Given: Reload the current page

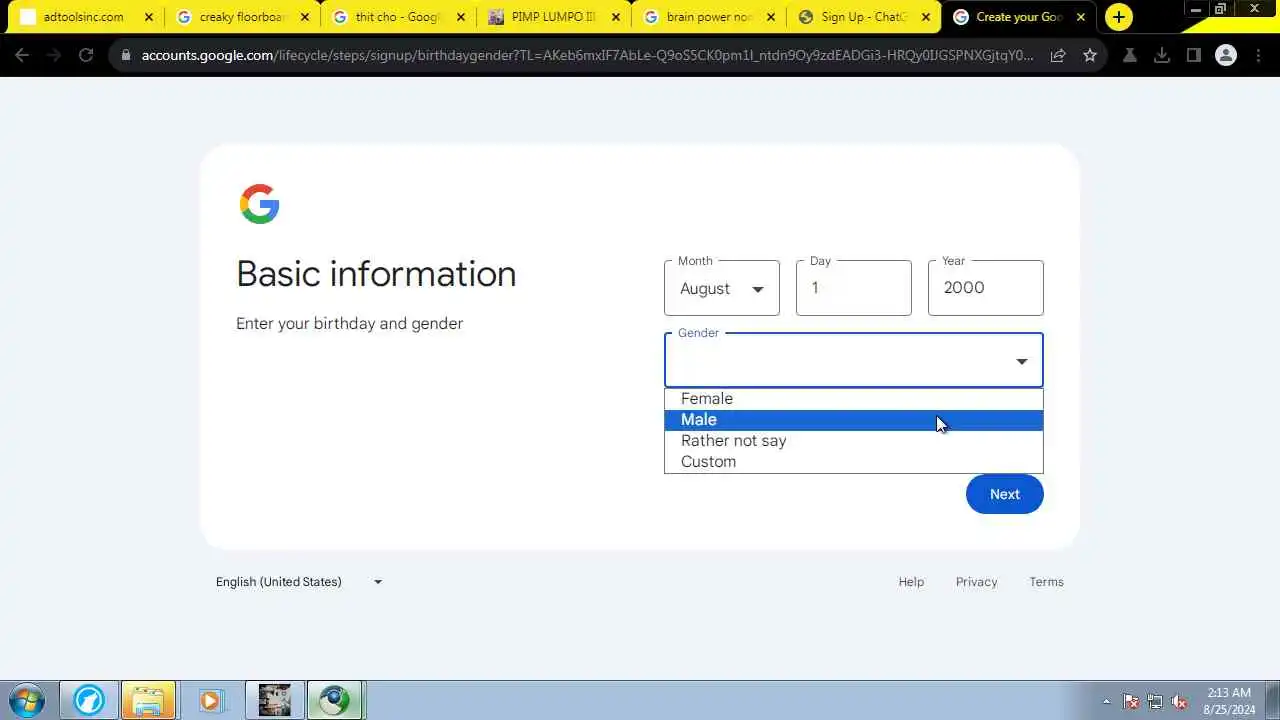Looking at the screenshot, I should point(86,56).
